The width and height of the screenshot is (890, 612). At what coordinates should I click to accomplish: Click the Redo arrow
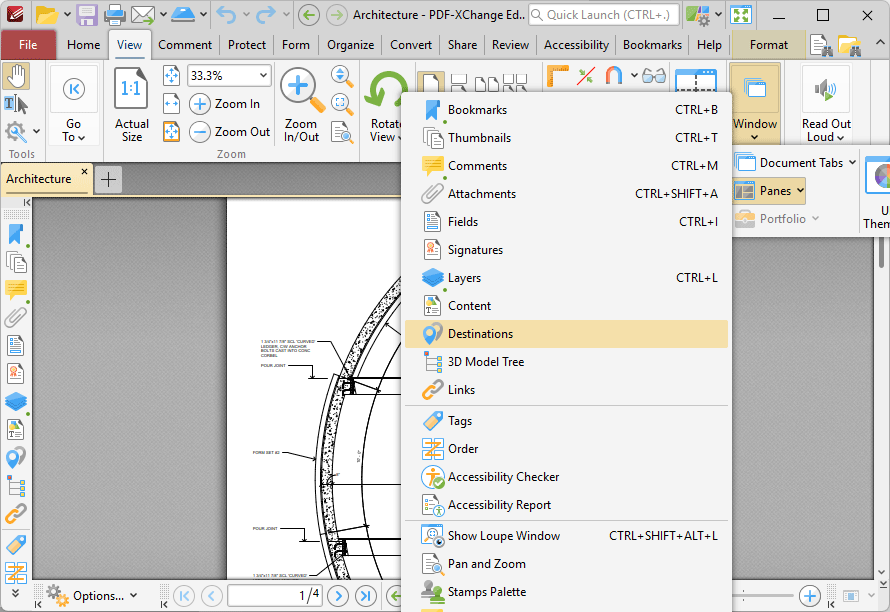click(265, 15)
